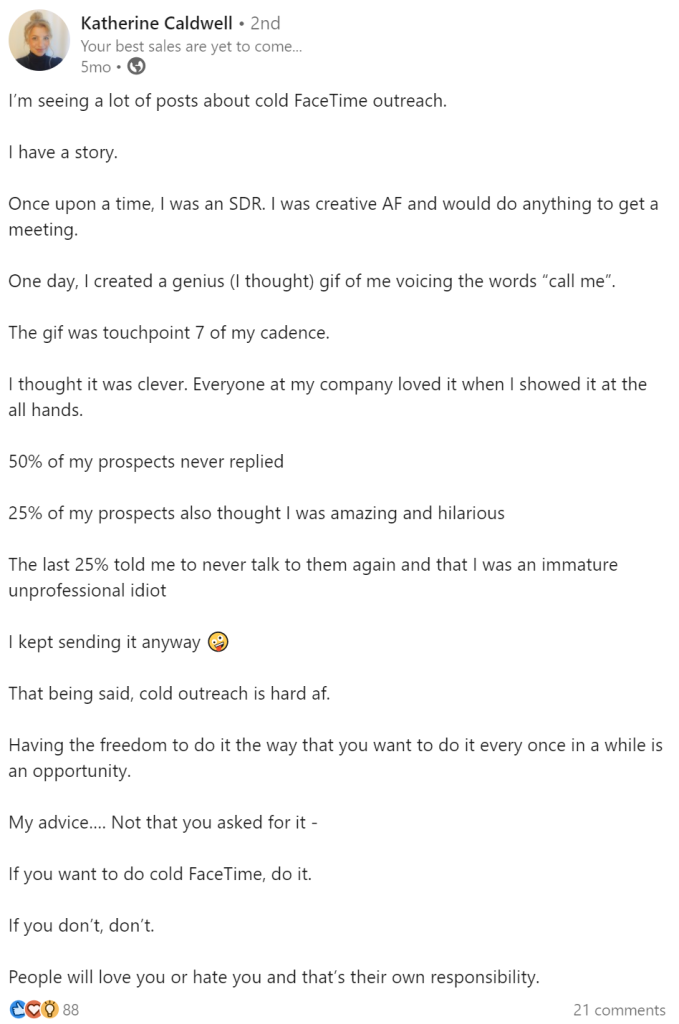The height and width of the screenshot is (1024, 679).
Task: Click the final line 'People will love you or hate you'
Action: (x=274, y=978)
